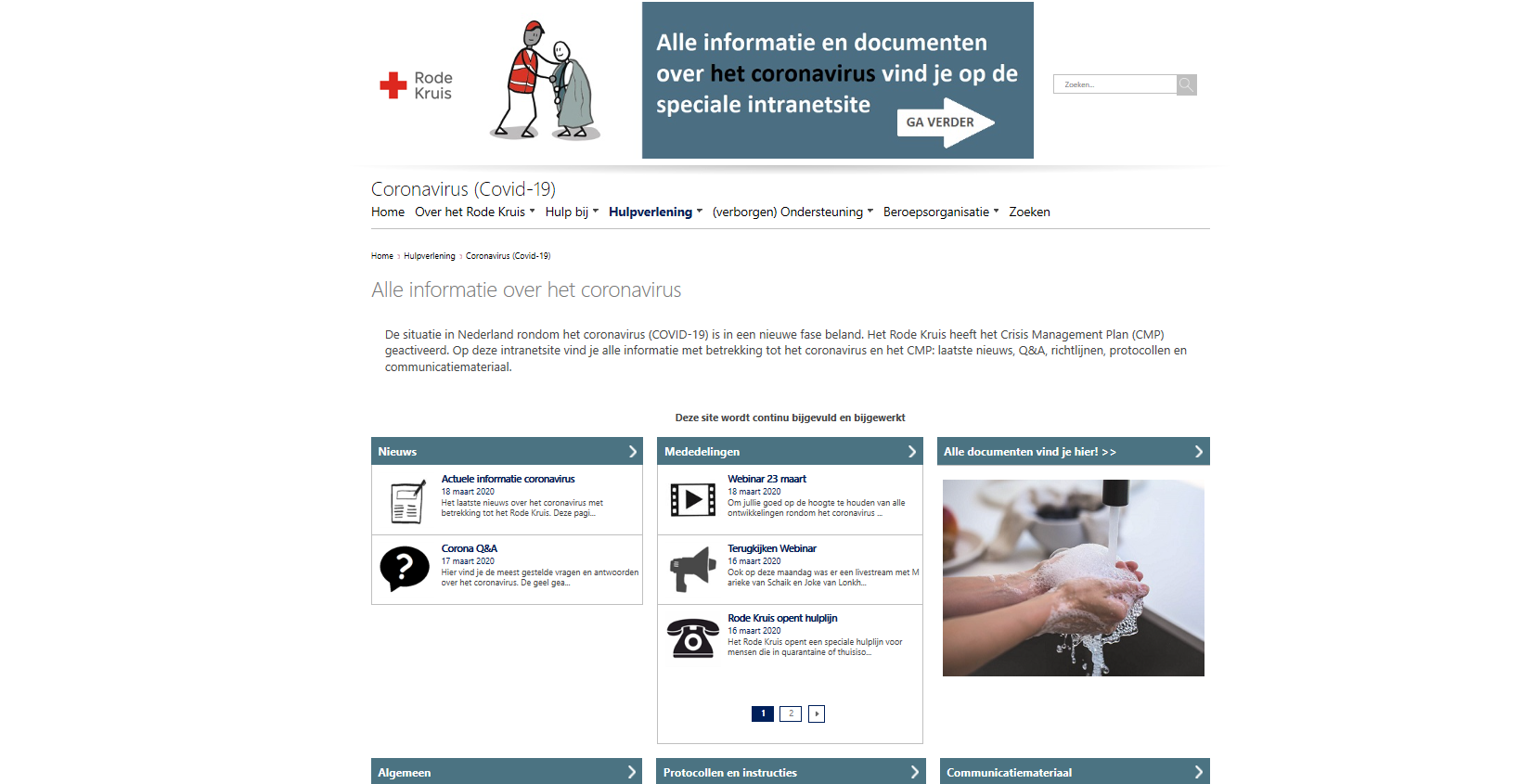Click the question mark Corona Q&A icon
This screenshot has width=1533, height=784.
pos(405,569)
